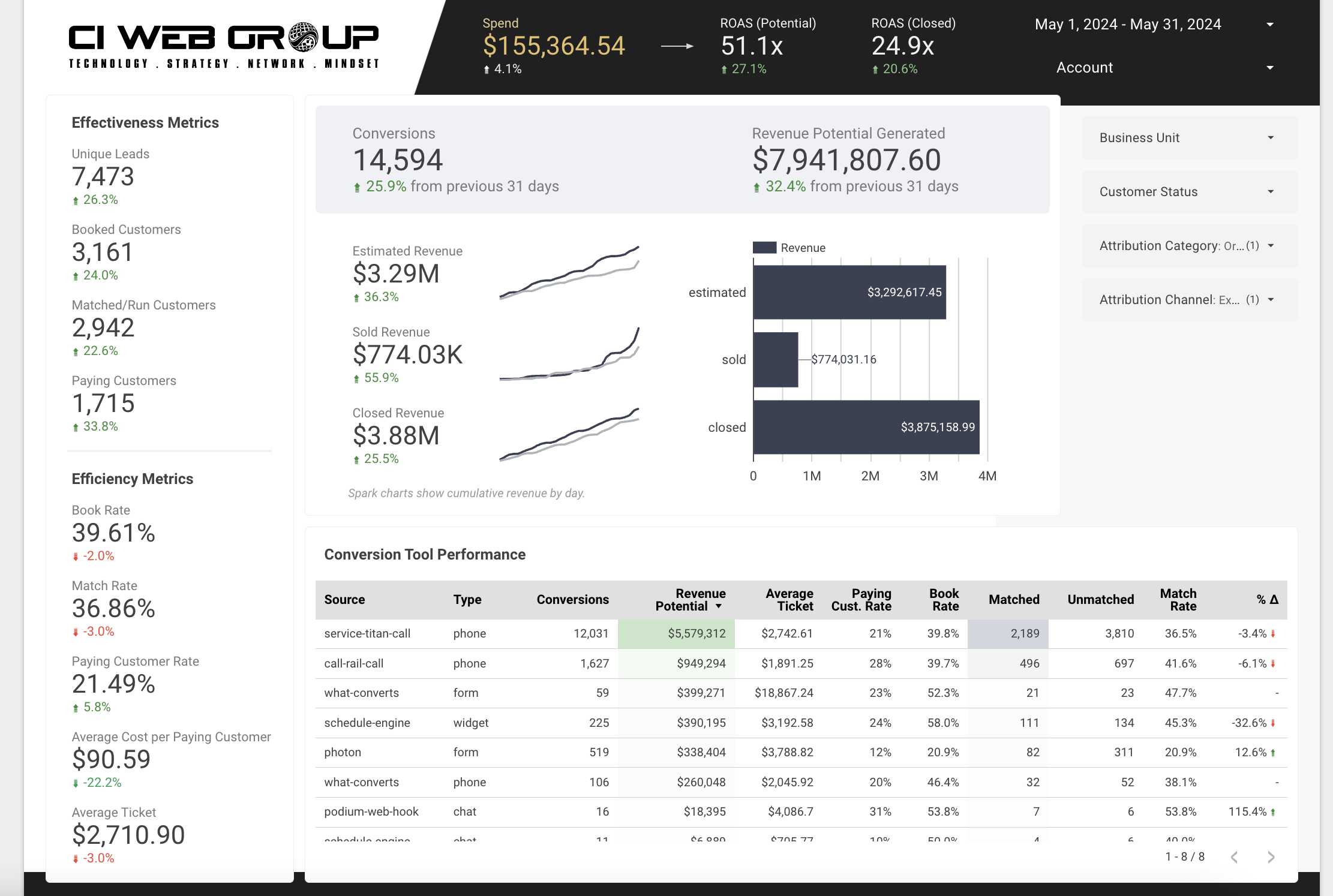Click the Paying Customers 1,715 value
Image resolution: width=1333 pixels, height=896 pixels.
(x=103, y=404)
